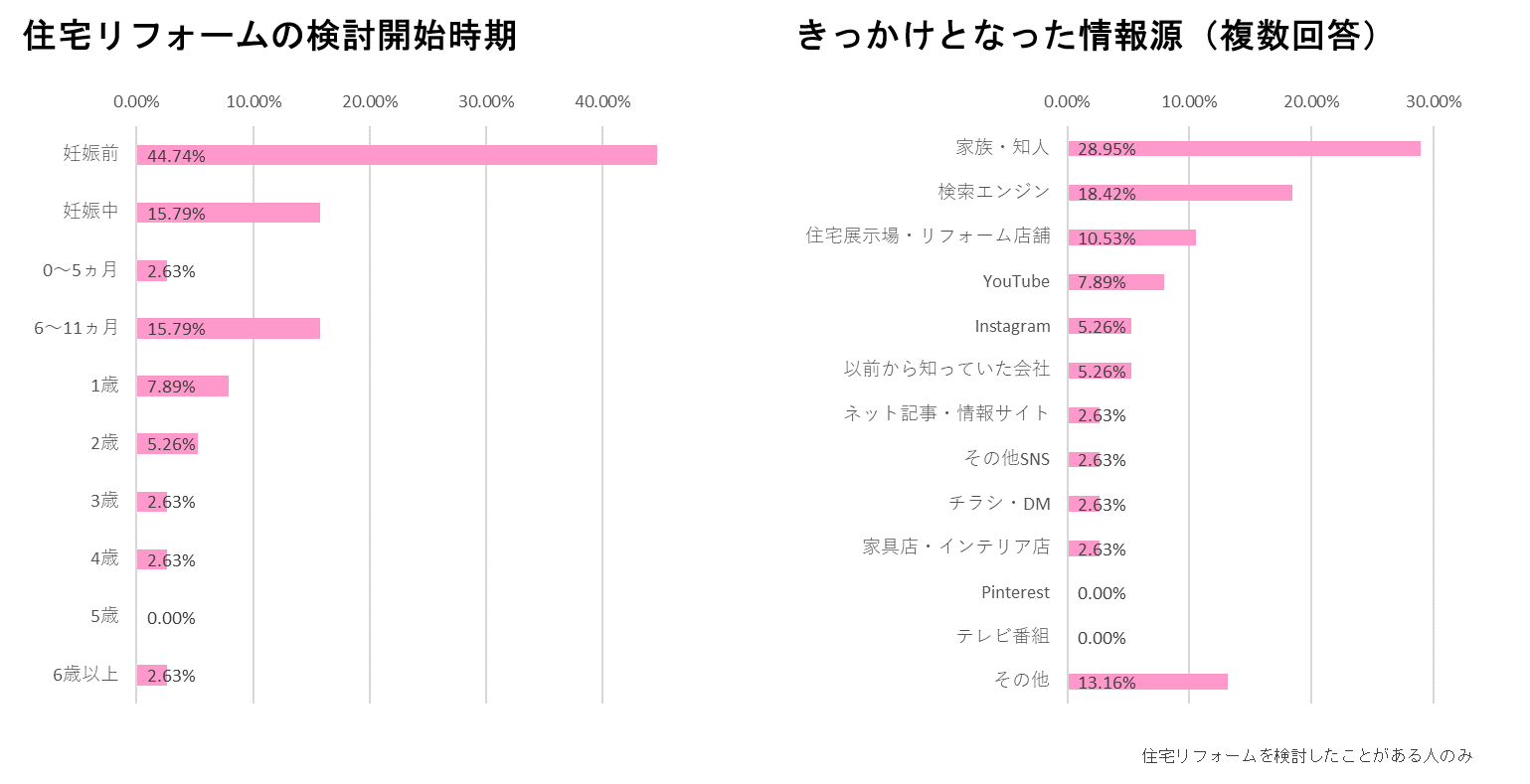The height and width of the screenshot is (784, 1530).
Task: Click the Pinterest category label
Action: 1015,592
